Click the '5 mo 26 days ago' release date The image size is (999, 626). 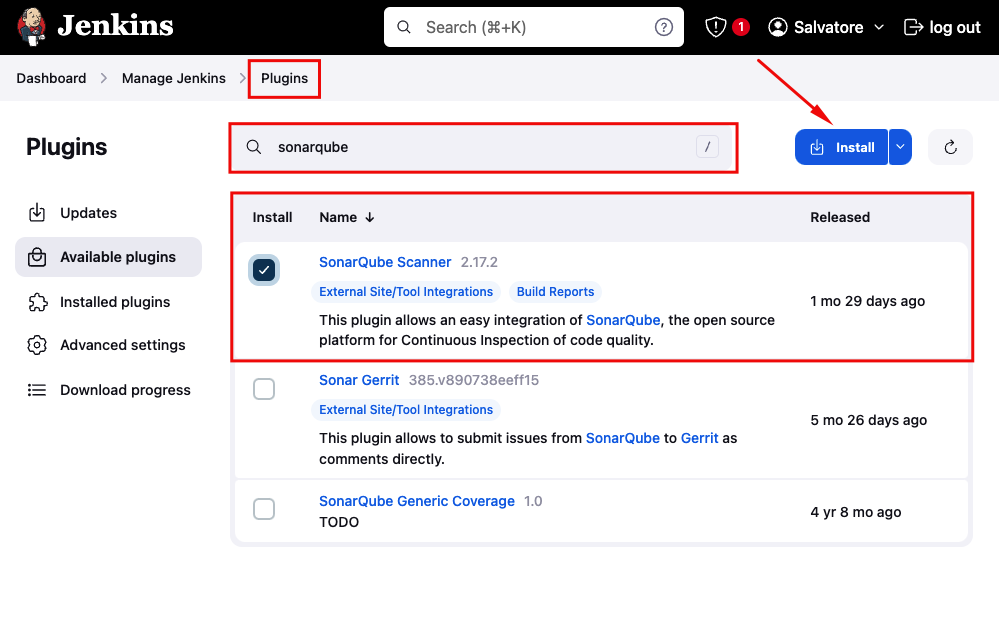868,420
